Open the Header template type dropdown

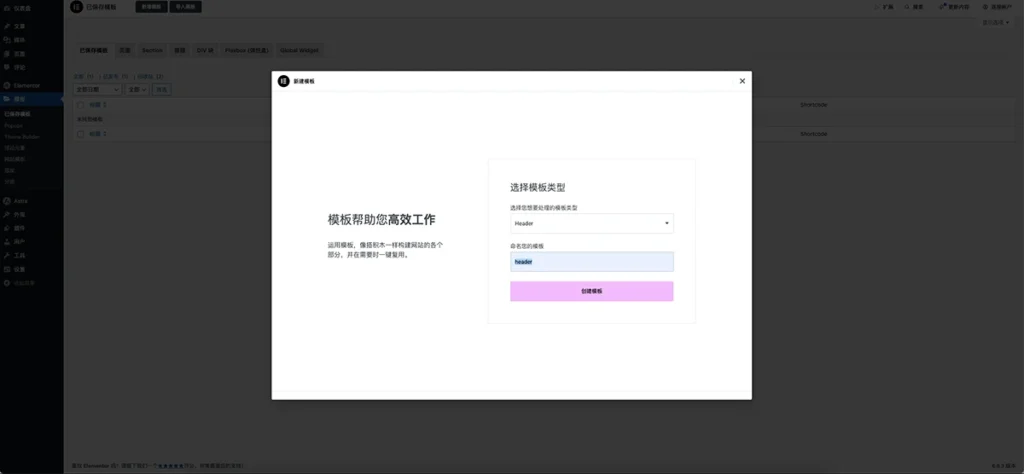[x=591, y=223]
